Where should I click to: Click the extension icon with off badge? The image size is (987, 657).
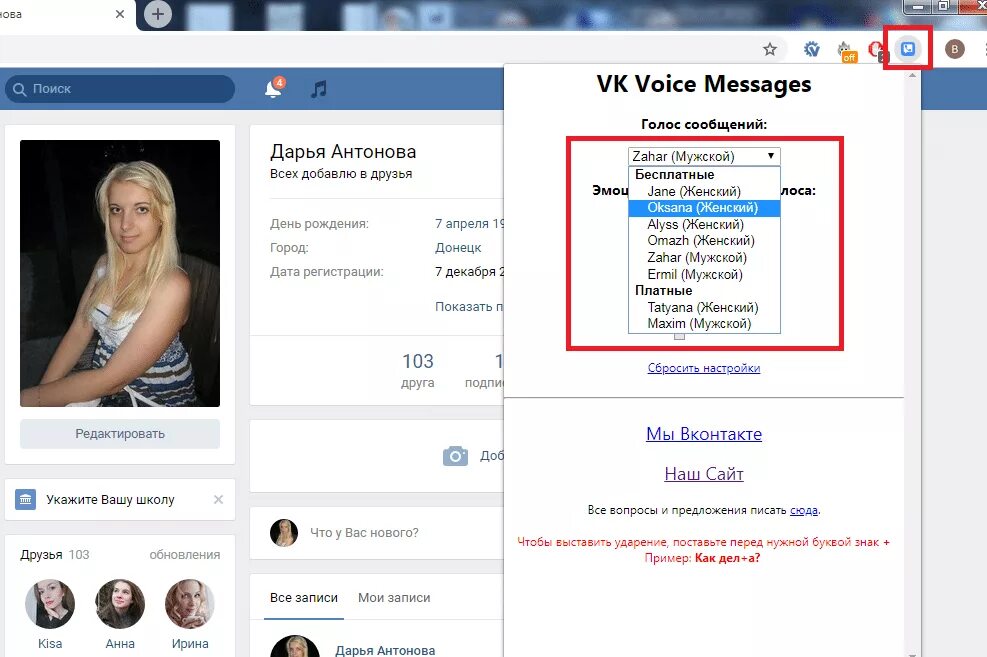point(845,51)
